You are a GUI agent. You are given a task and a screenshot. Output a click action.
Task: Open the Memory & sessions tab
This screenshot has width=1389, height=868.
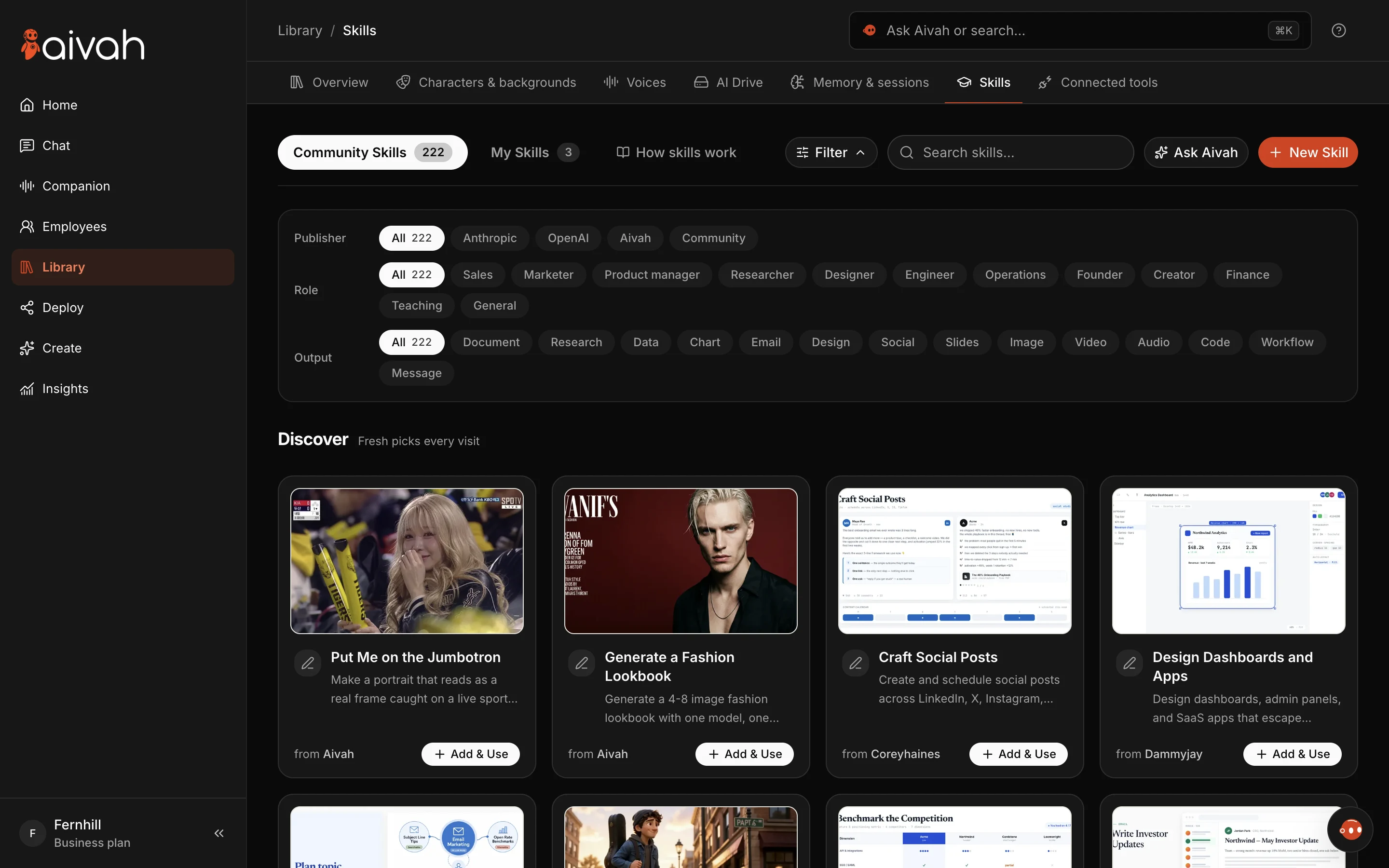859,82
